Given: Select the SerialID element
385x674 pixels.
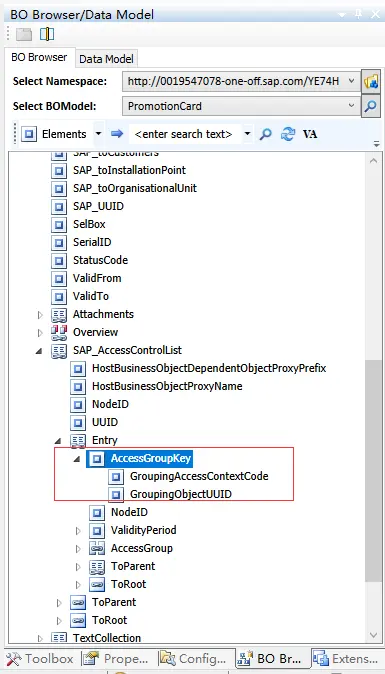Looking at the screenshot, I should 92,242.
